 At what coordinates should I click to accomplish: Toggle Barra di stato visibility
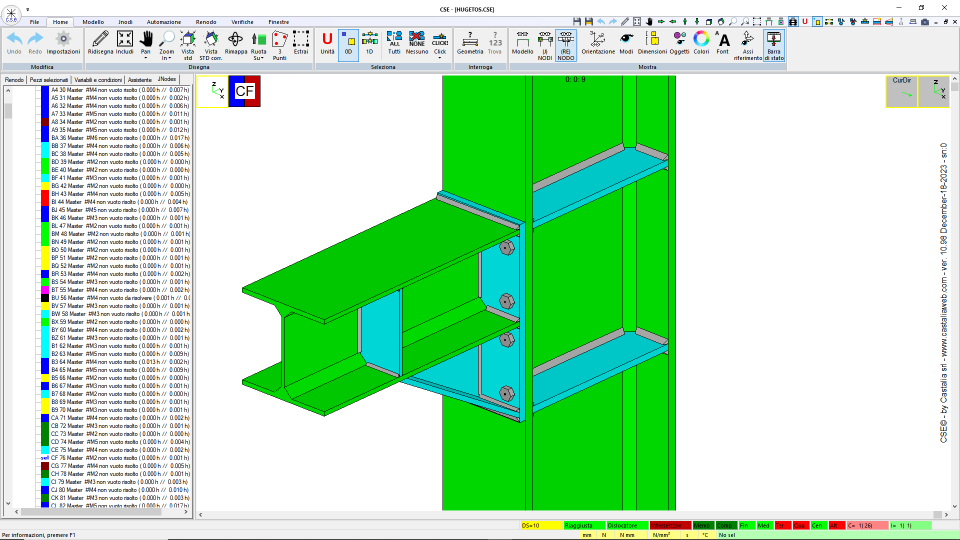point(774,45)
